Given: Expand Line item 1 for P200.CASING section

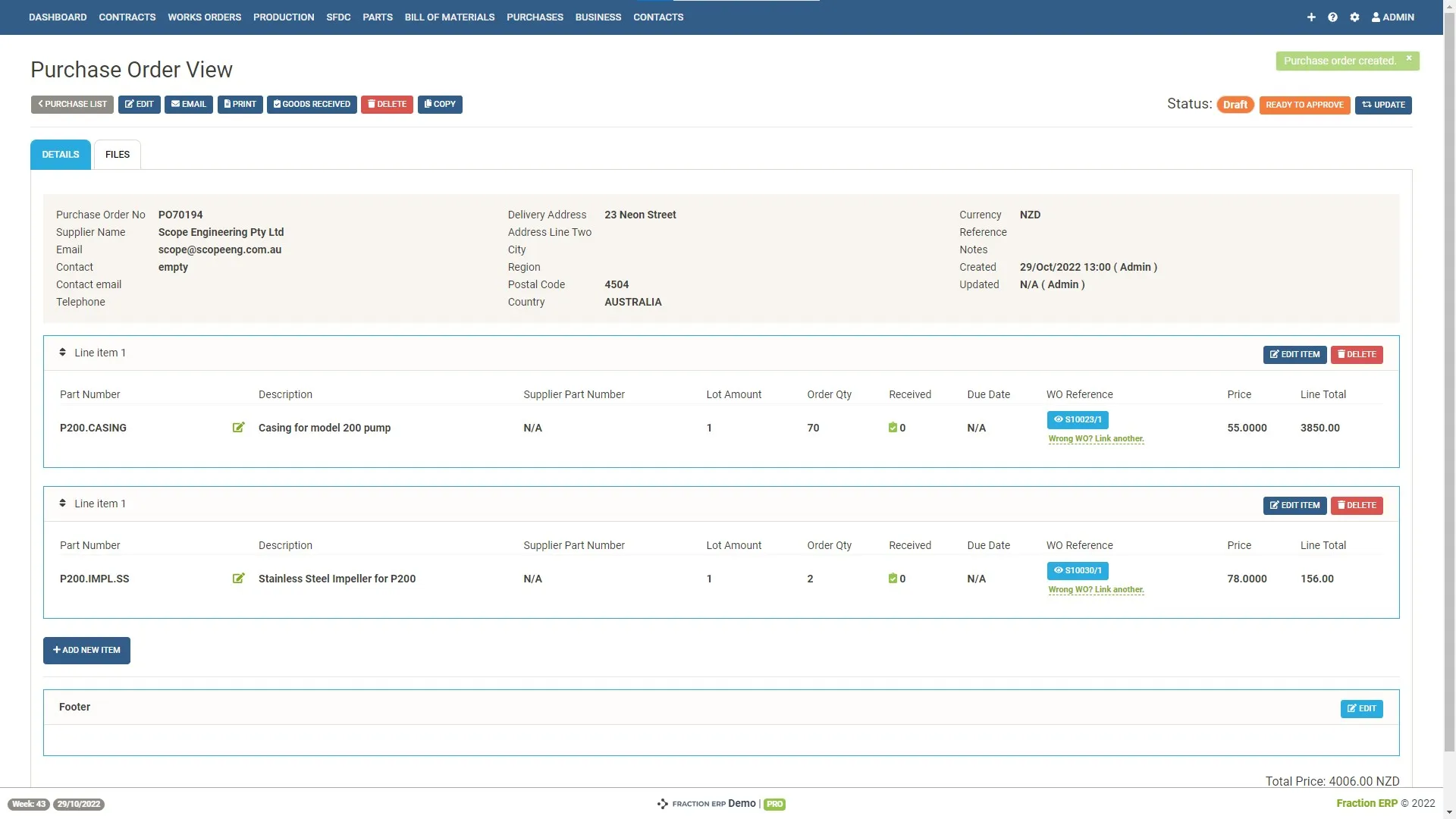Looking at the screenshot, I should point(63,352).
